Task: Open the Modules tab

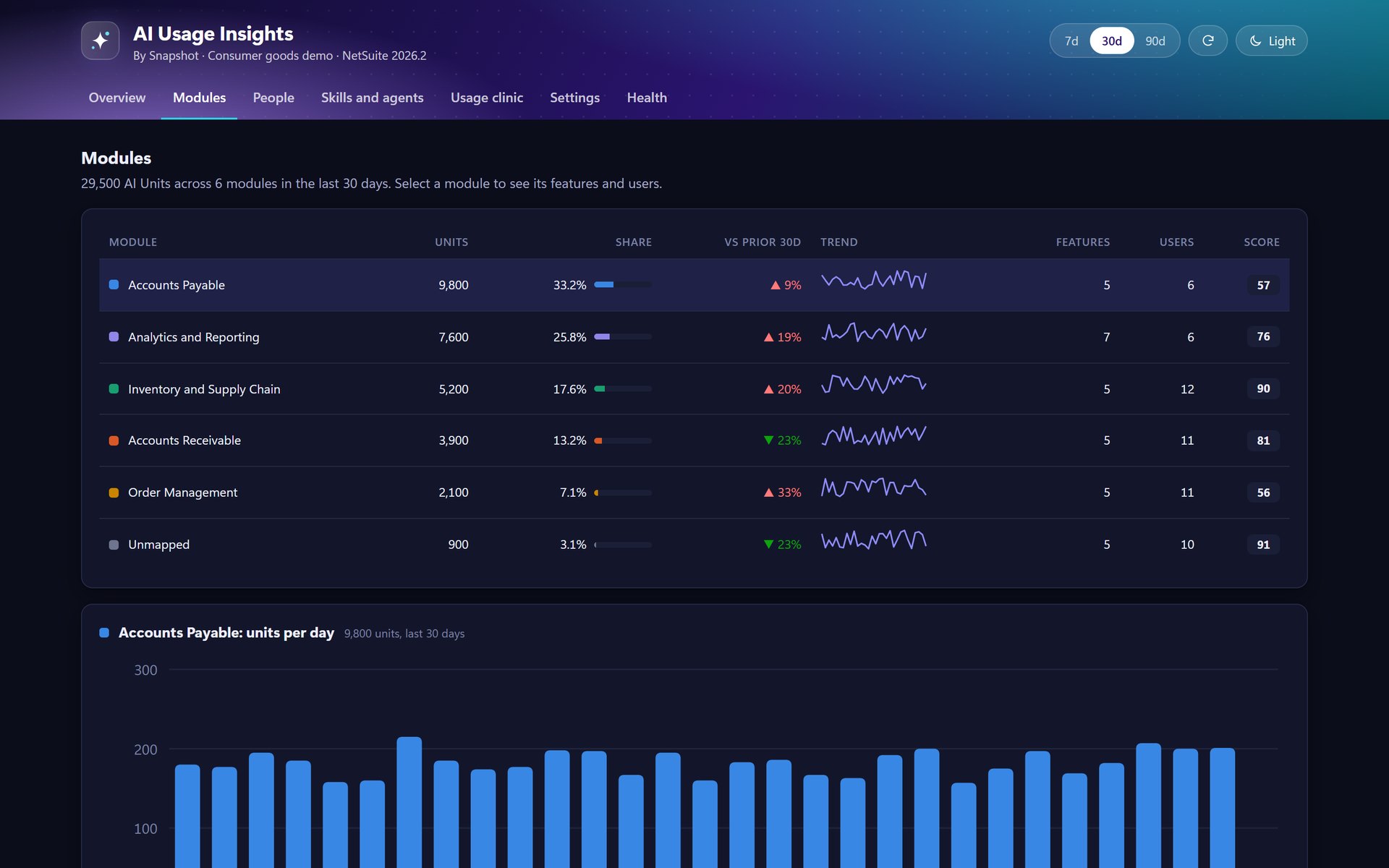Action: [x=199, y=98]
